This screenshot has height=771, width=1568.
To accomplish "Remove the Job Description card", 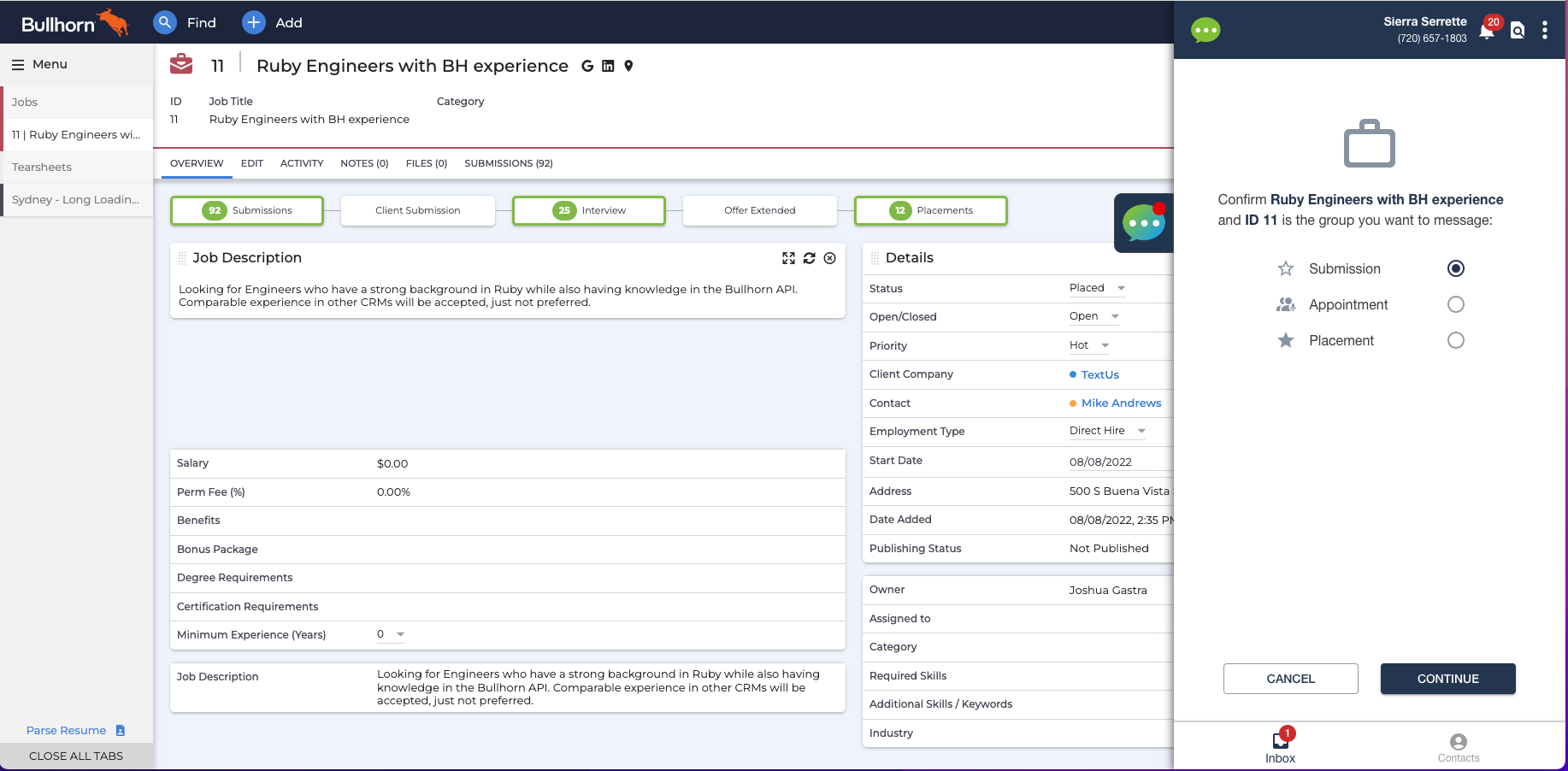I will pos(829,257).
